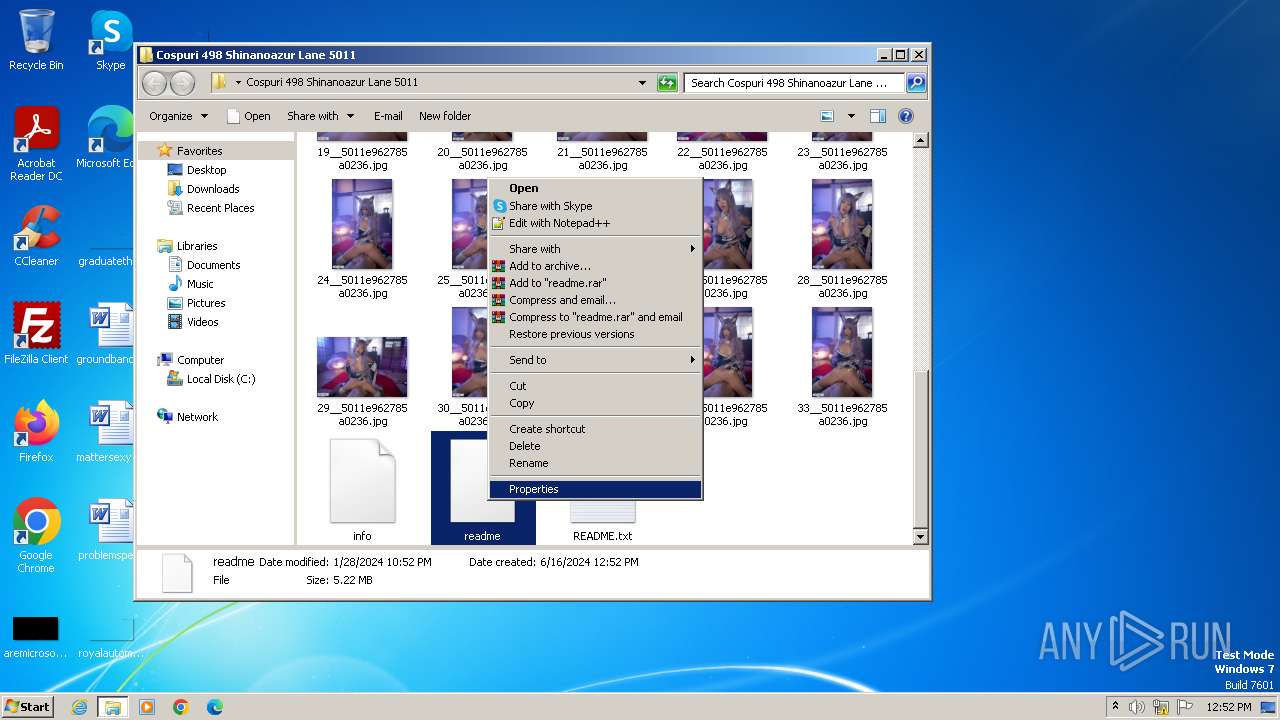
Task: Open the view options dropdown arrow
Action: coord(851,116)
